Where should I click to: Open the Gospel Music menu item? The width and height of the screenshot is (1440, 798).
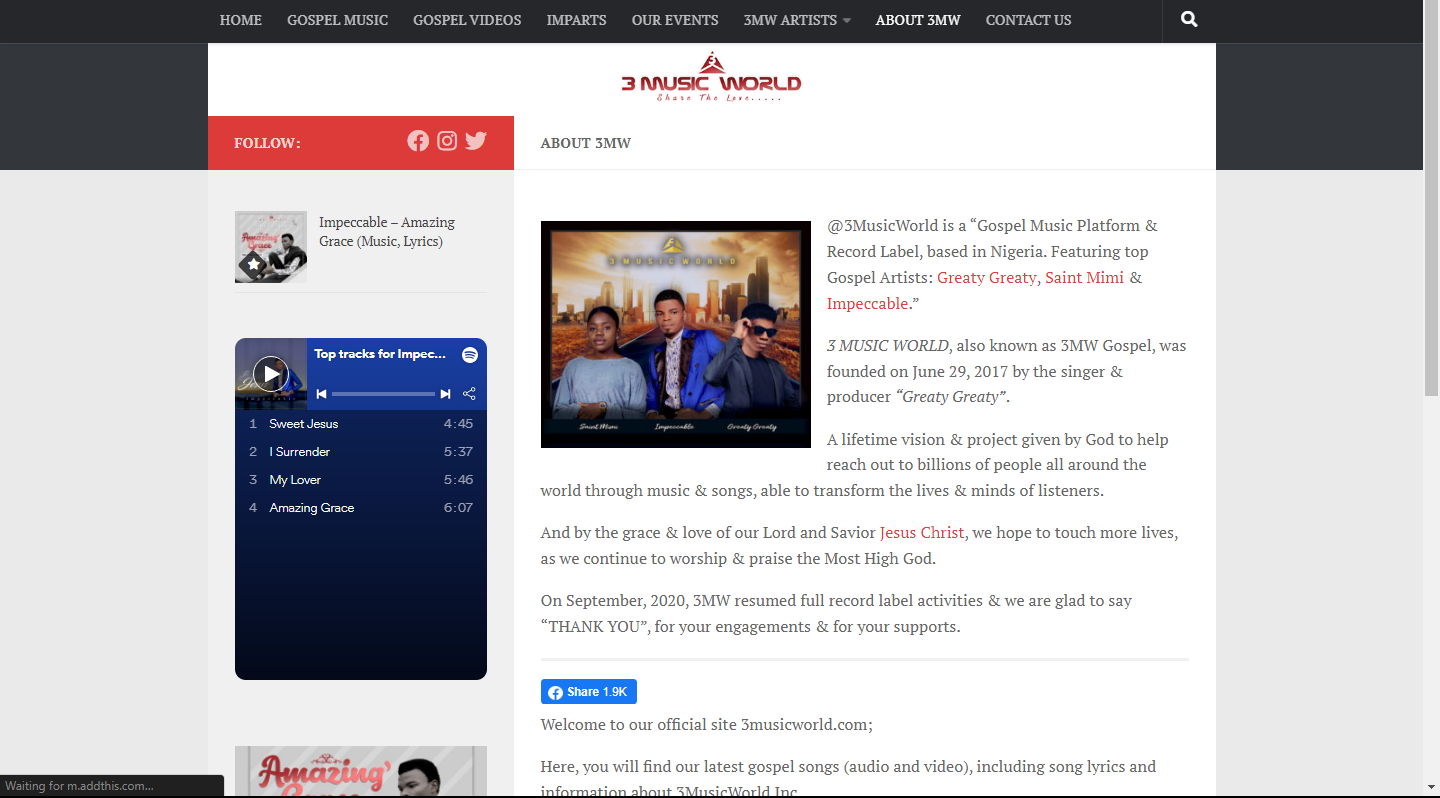337,20
